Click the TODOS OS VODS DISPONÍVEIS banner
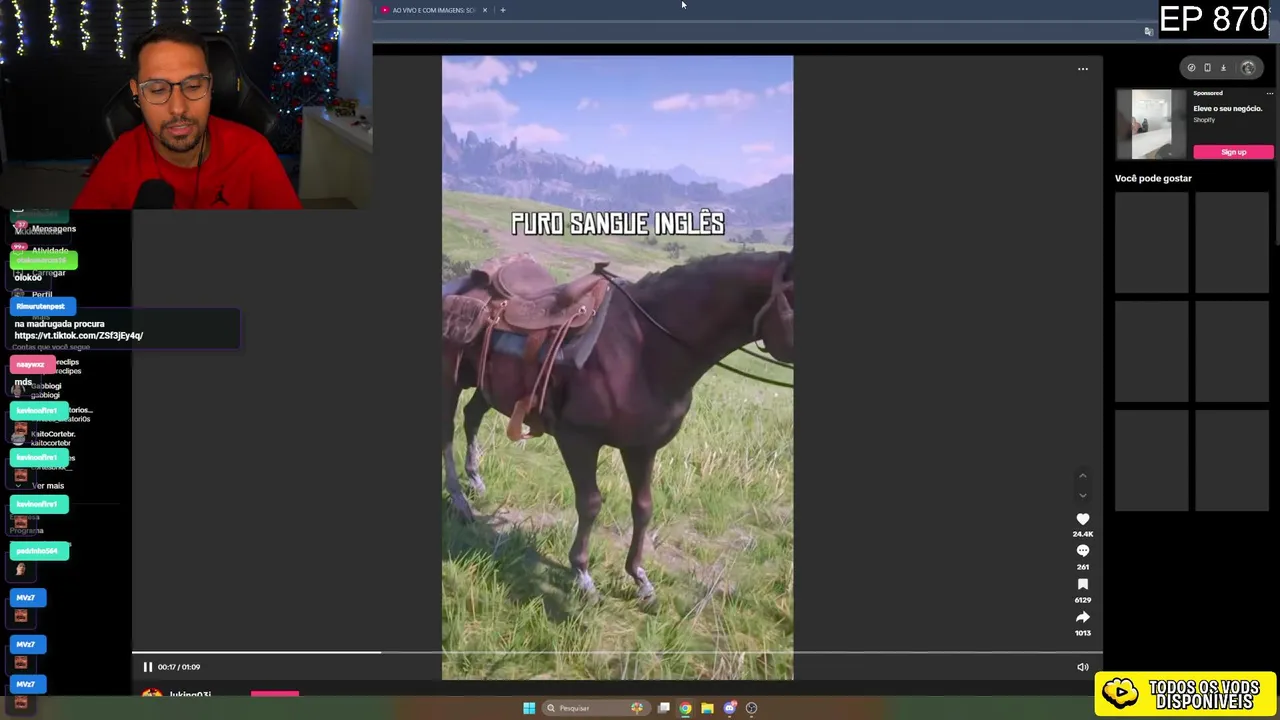Viewport: 1280px width, 720px height. [1185, 694]
